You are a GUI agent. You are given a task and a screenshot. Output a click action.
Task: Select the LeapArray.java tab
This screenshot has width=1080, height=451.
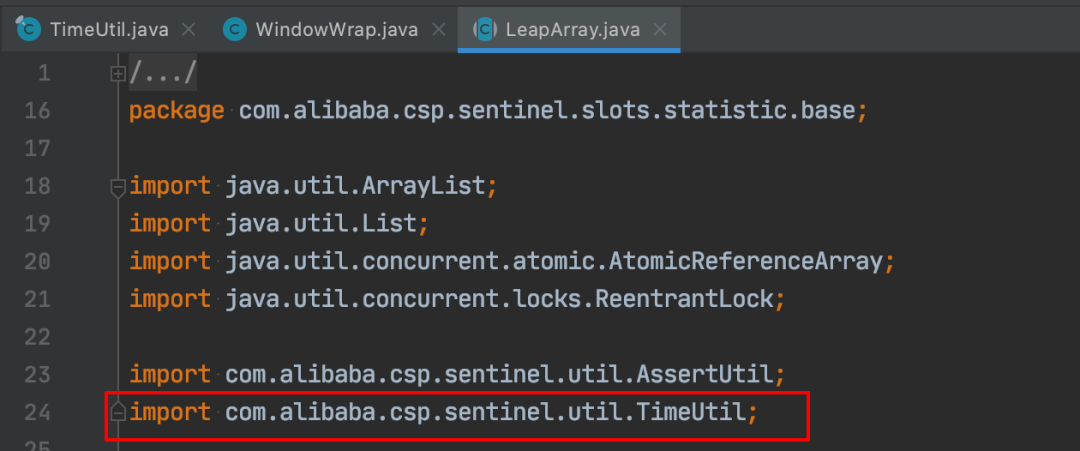570,30
